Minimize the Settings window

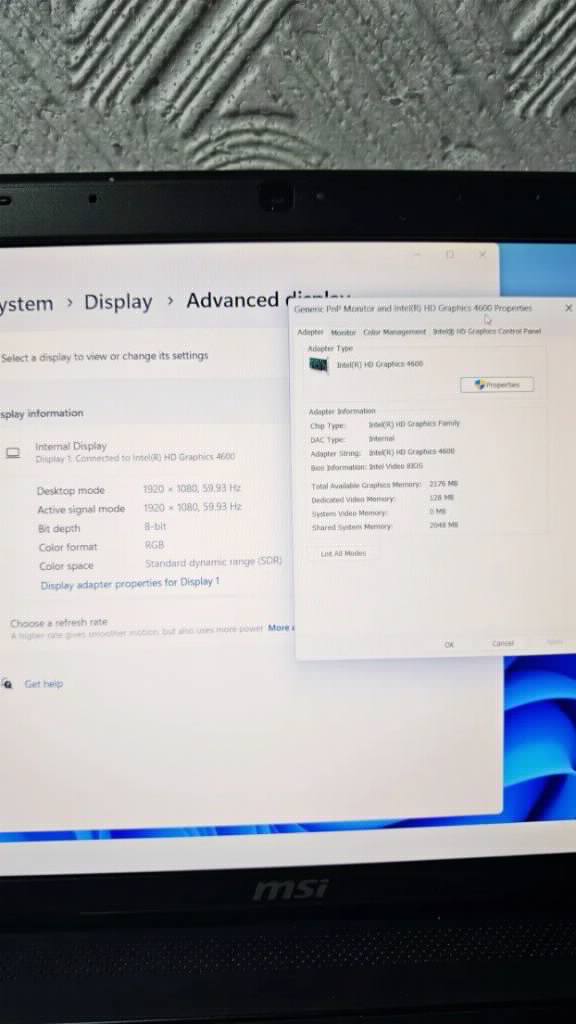pyautogui.click(x=418, y=254)
